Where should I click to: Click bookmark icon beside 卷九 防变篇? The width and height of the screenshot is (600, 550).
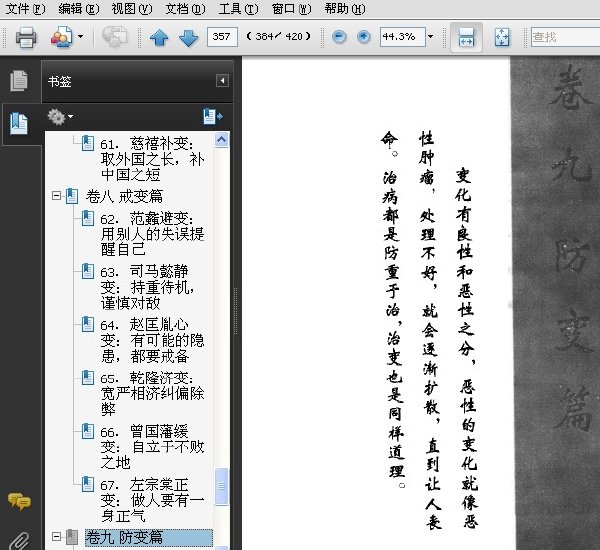point(72,537)
